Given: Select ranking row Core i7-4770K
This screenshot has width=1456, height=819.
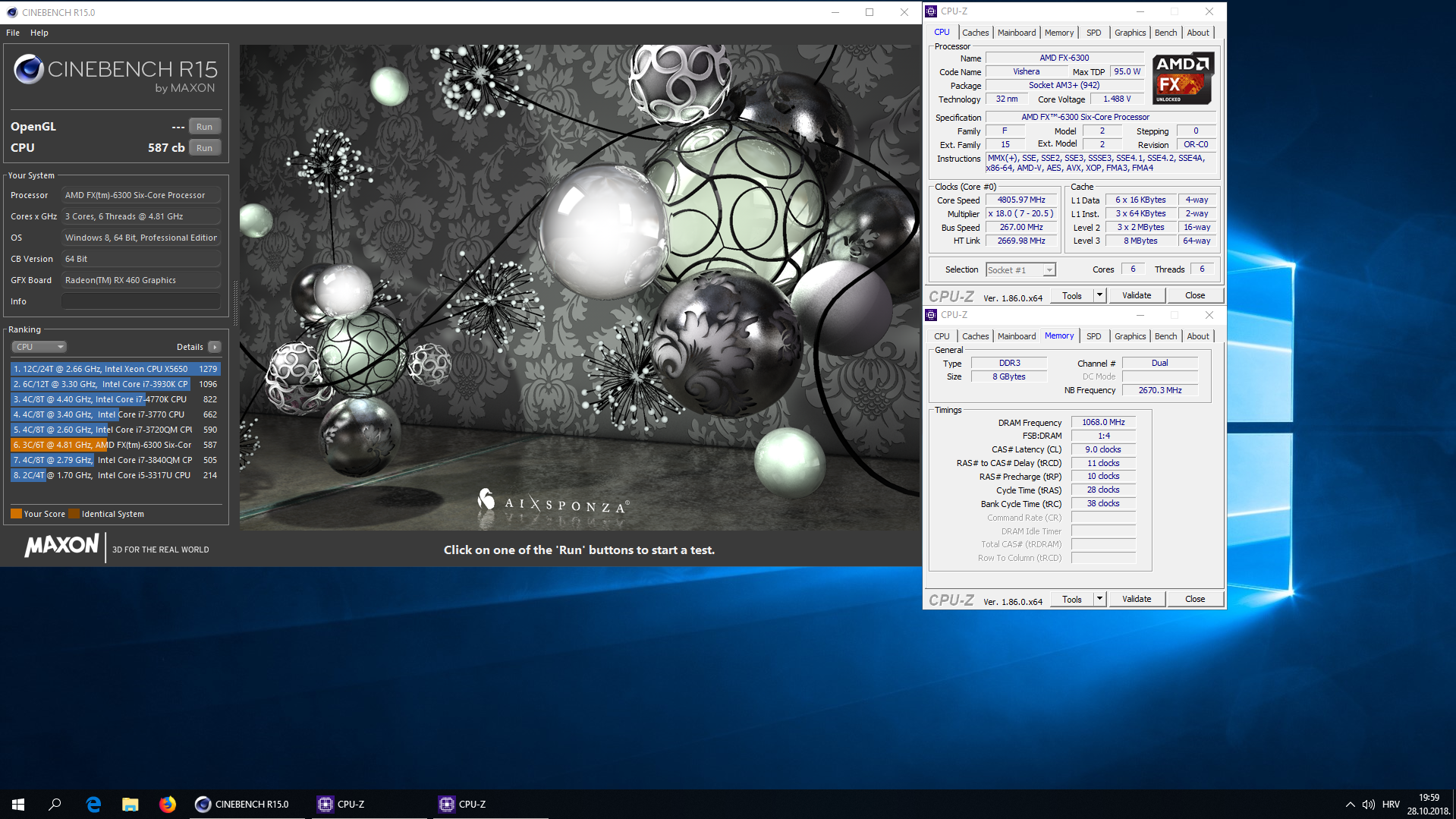Looking at the screenshot, I should [115, 399].
